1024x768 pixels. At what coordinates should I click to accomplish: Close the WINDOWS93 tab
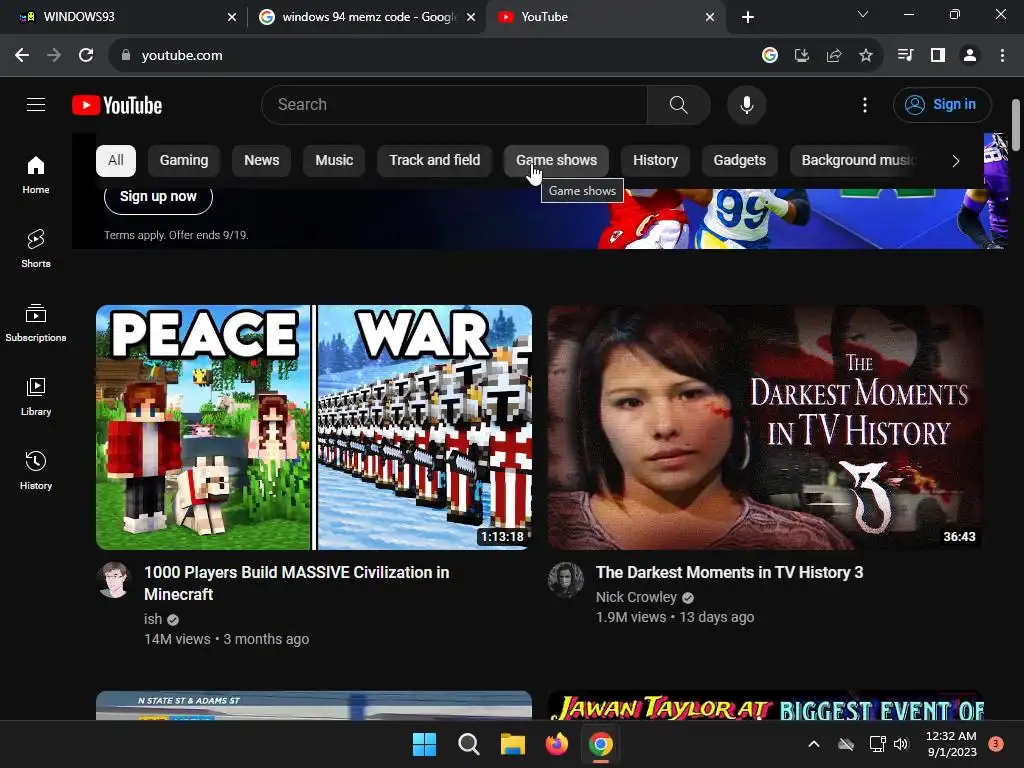(232, 17)
